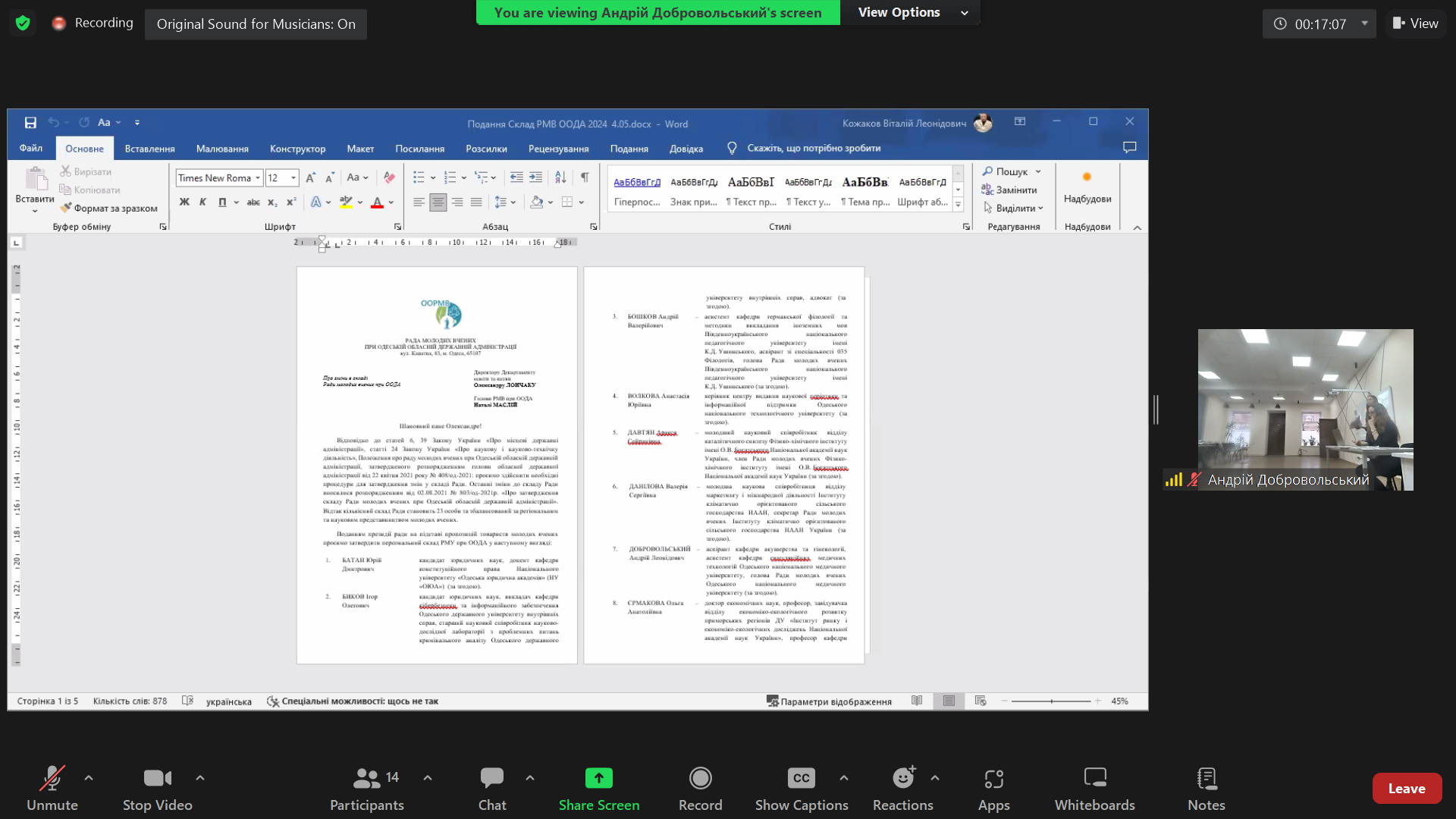The height and width of the screenshot is (819, 1456).
Task: Click the Record button icon
Action: [x=700, y=778]
